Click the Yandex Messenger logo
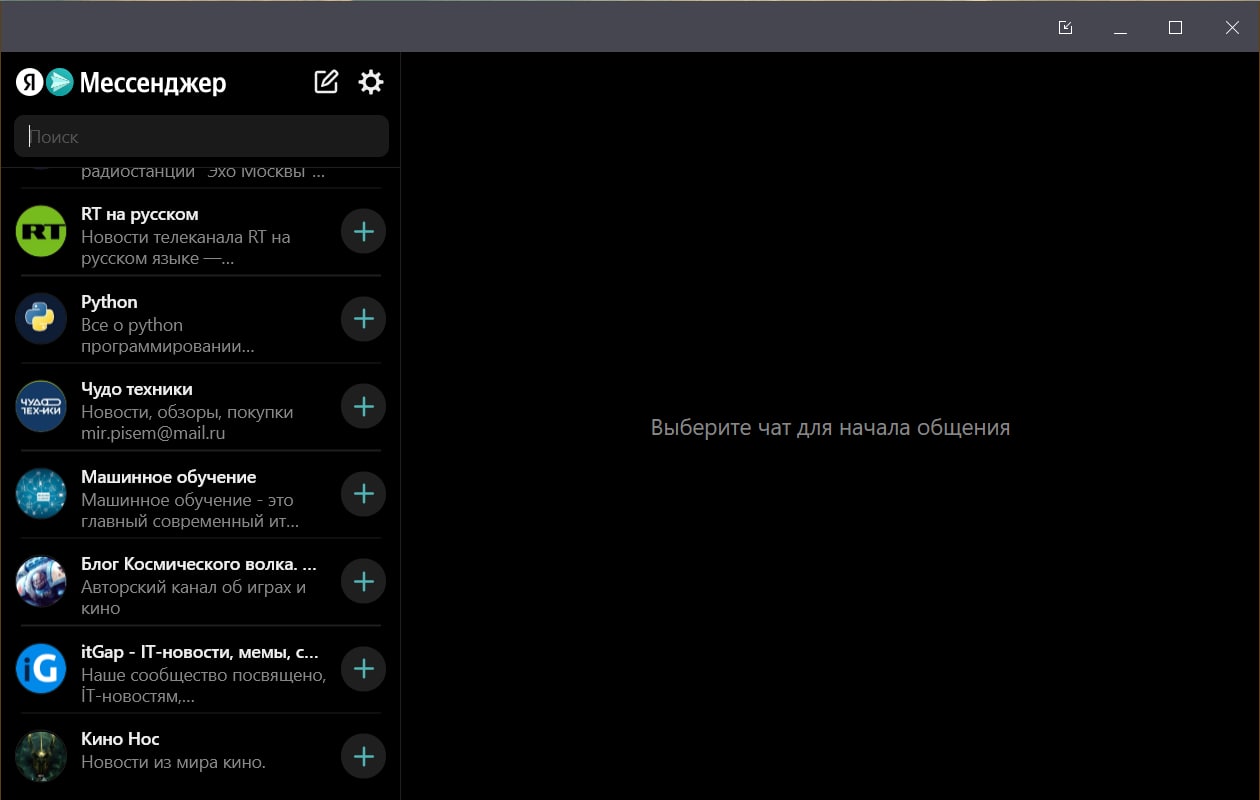This screenshot has height=800, width=1260. pyautogui.click(x=121, y=83)
